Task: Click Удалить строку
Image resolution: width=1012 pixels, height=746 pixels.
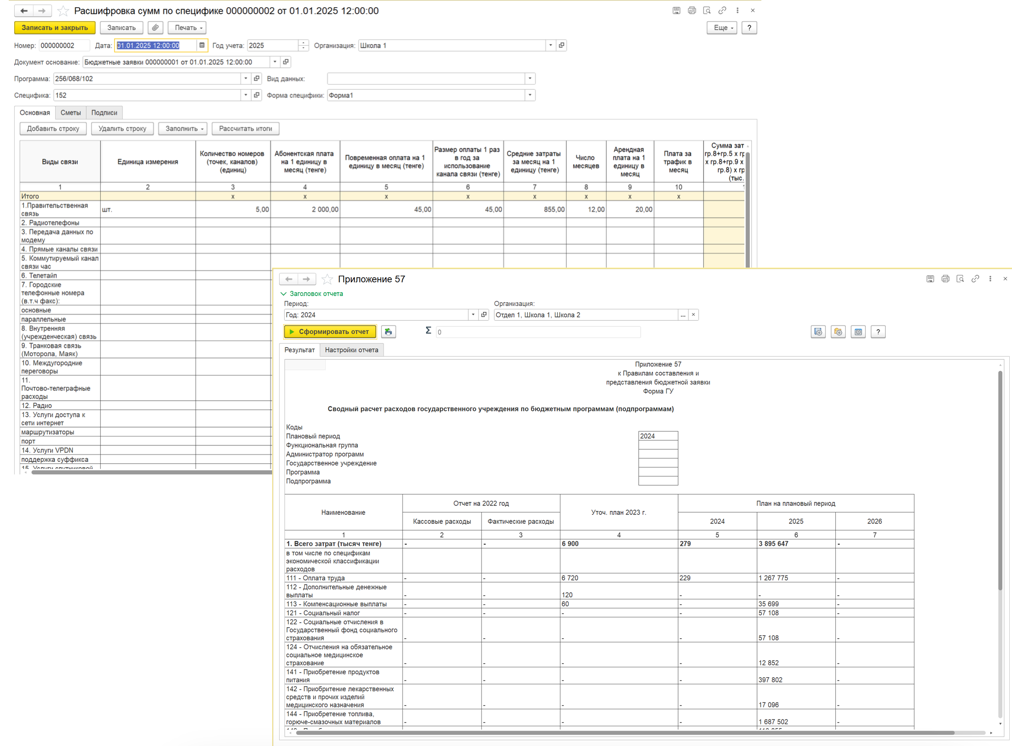Action: coord(123,128)
